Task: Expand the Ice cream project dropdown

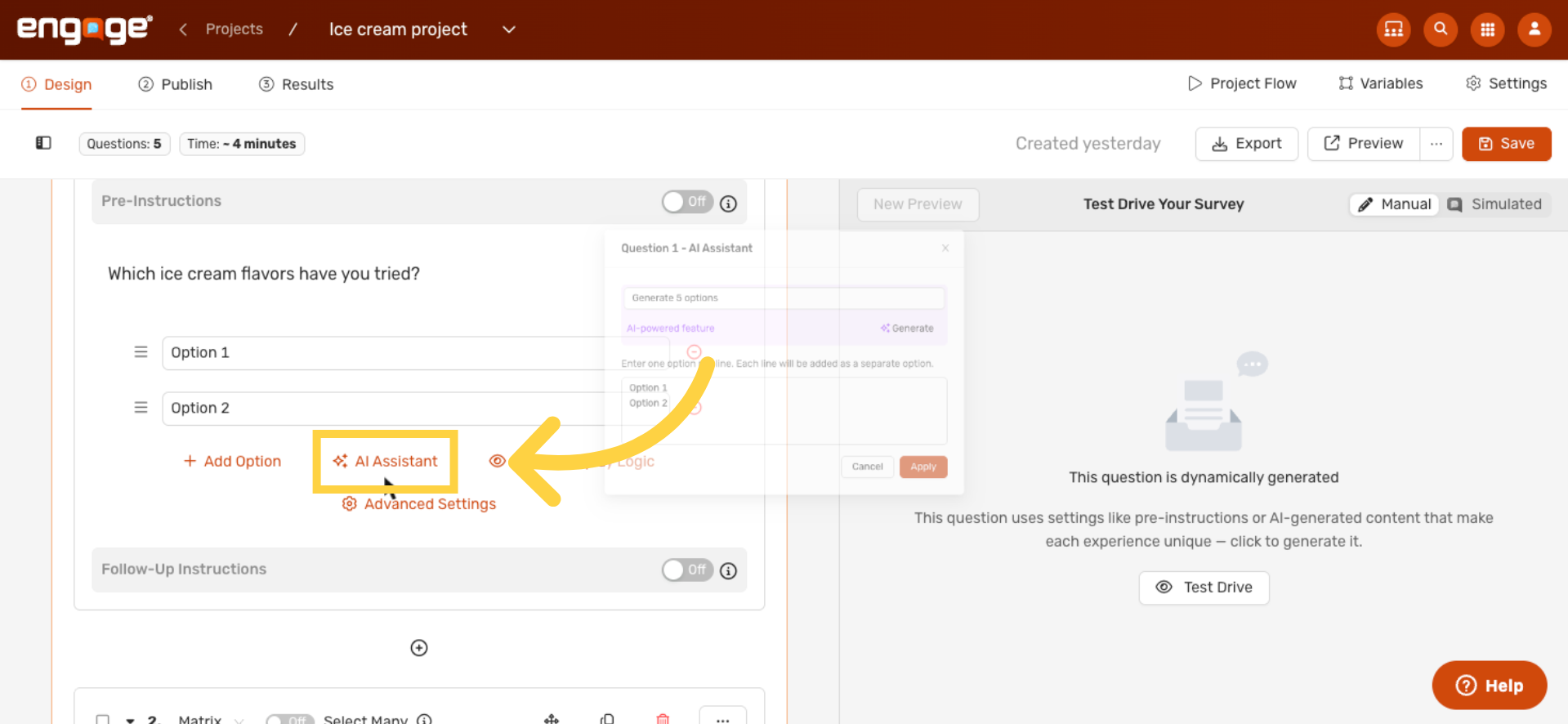Action: [508, 29]
